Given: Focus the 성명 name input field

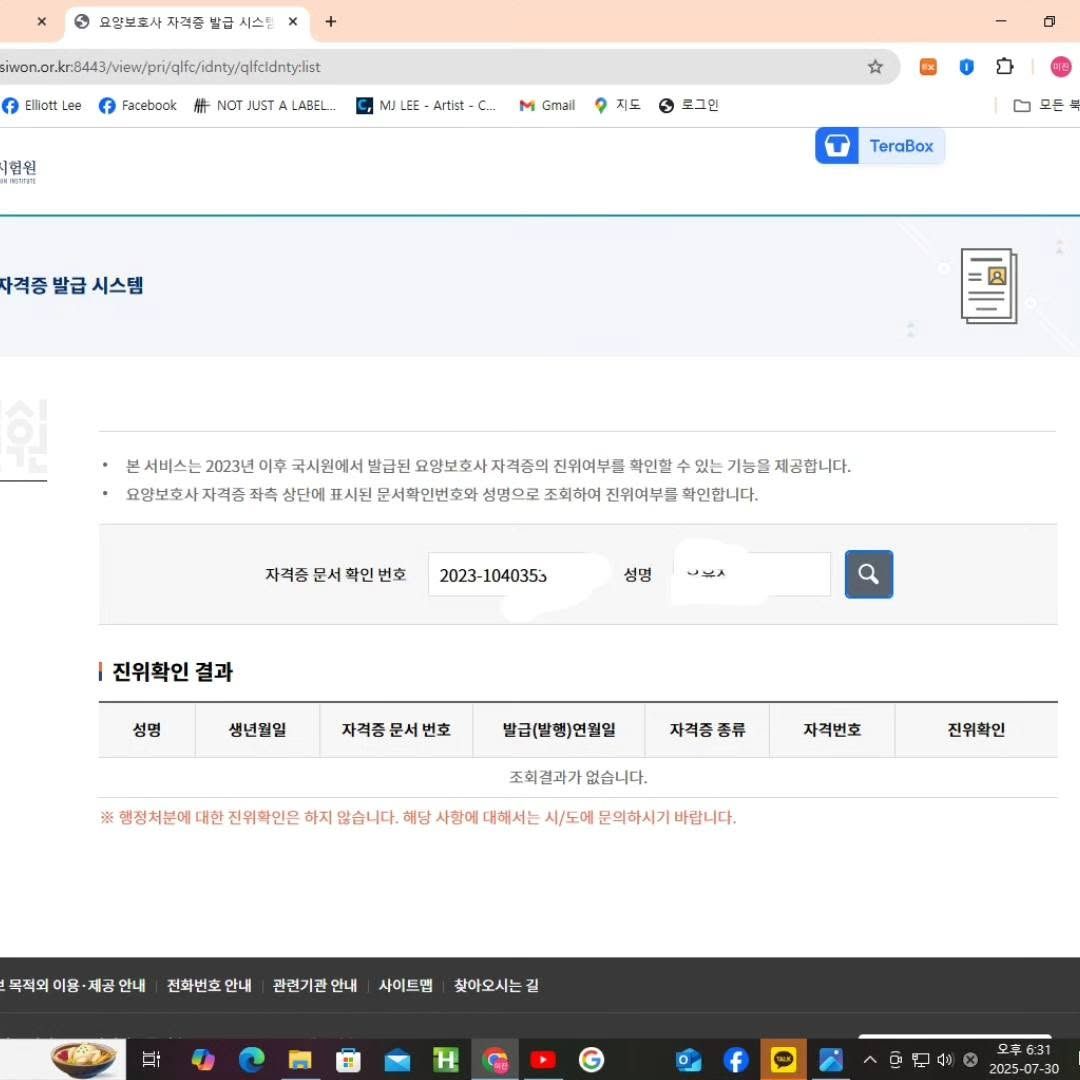Looking at the screenshot, I should pos(752,574).
